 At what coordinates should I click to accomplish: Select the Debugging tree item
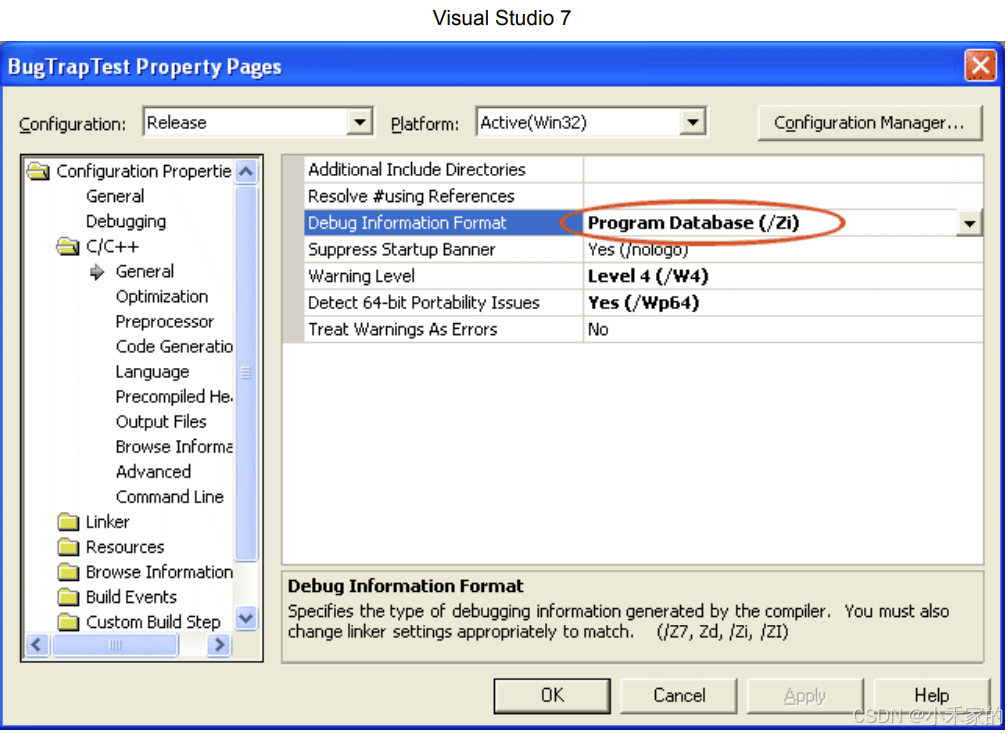coord(126,221)
